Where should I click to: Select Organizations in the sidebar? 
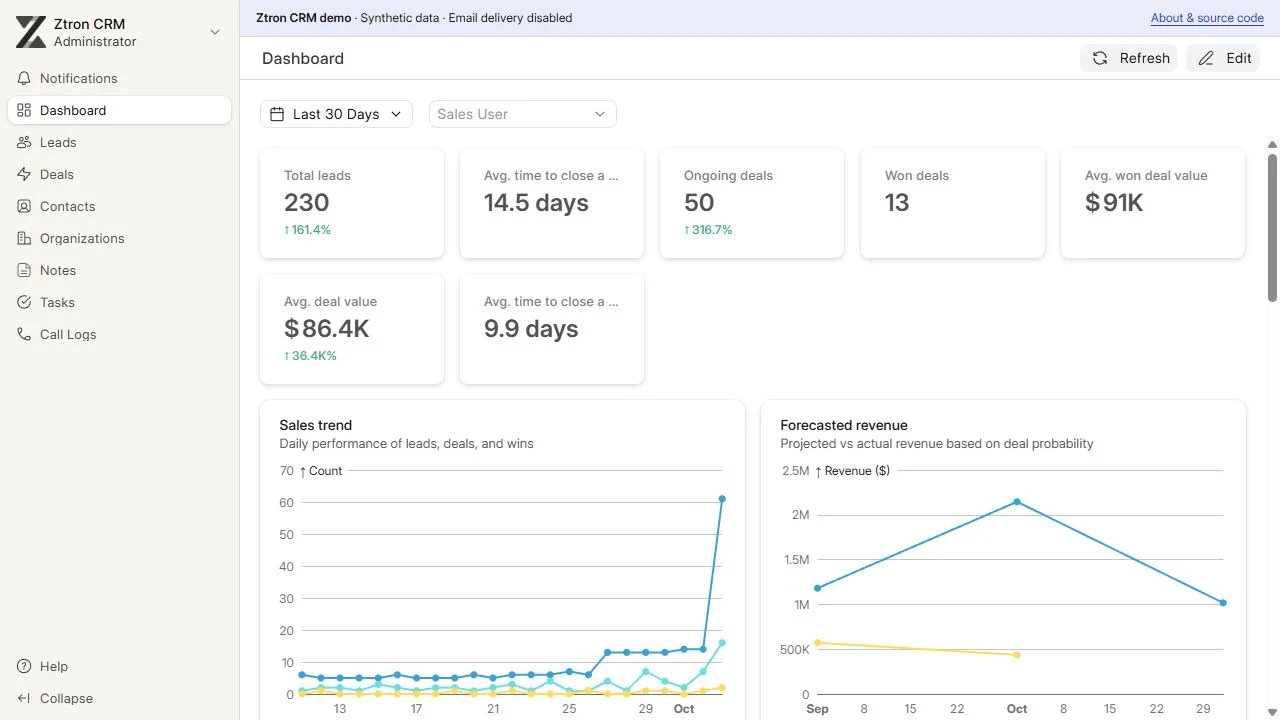point(119,238)
